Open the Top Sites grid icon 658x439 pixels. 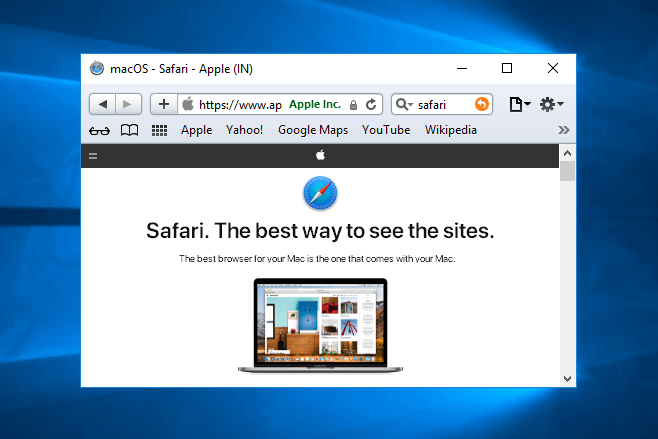coord(159,130)
